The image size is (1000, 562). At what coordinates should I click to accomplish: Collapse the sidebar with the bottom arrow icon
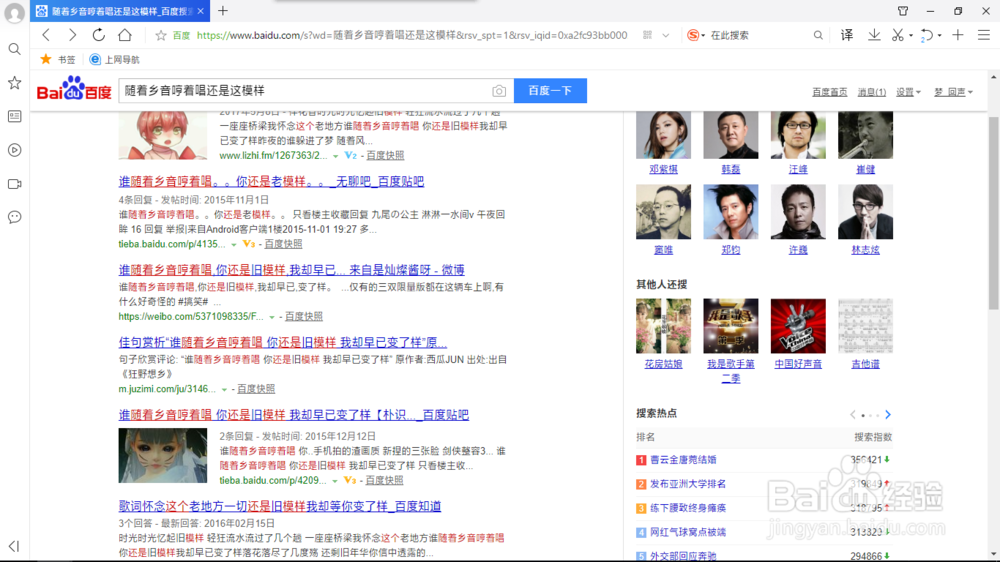pos(14,546)
